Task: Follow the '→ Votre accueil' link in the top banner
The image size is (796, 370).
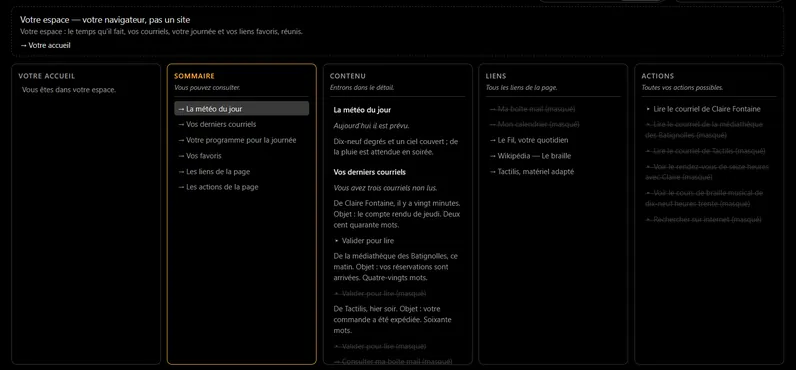Action: pyautogui.click(x=45, y=45)
